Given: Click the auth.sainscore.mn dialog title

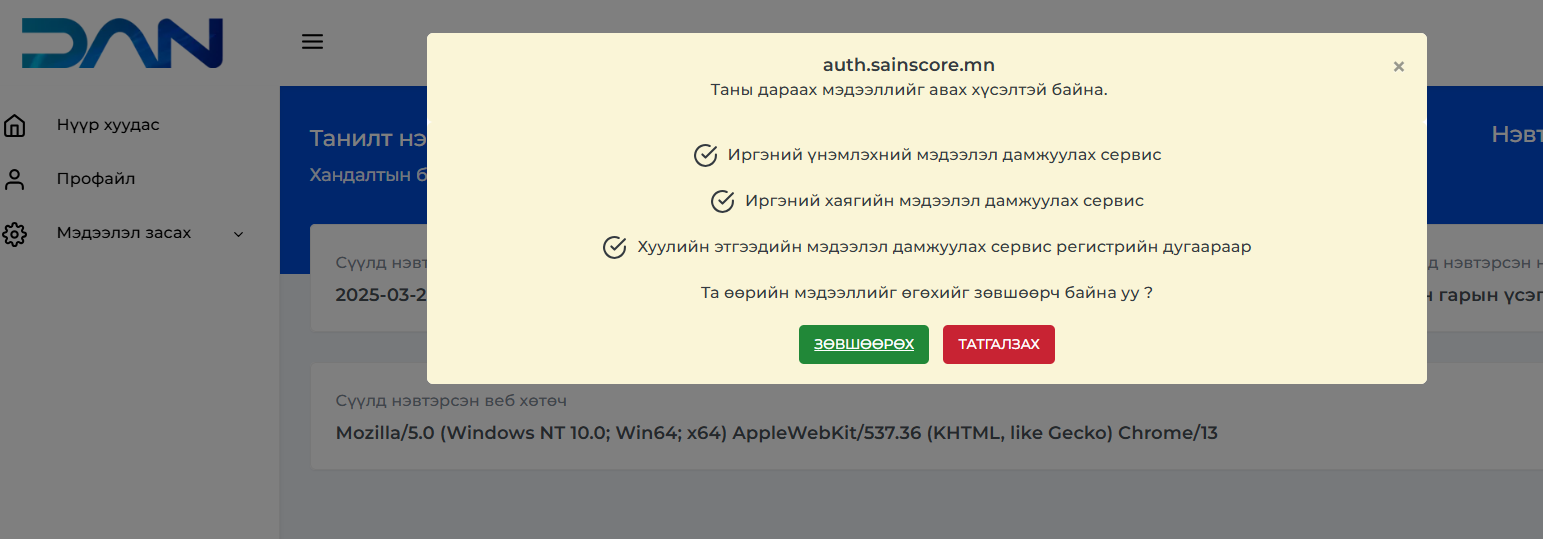Looking at the screenshot, I should click(908, 65).
